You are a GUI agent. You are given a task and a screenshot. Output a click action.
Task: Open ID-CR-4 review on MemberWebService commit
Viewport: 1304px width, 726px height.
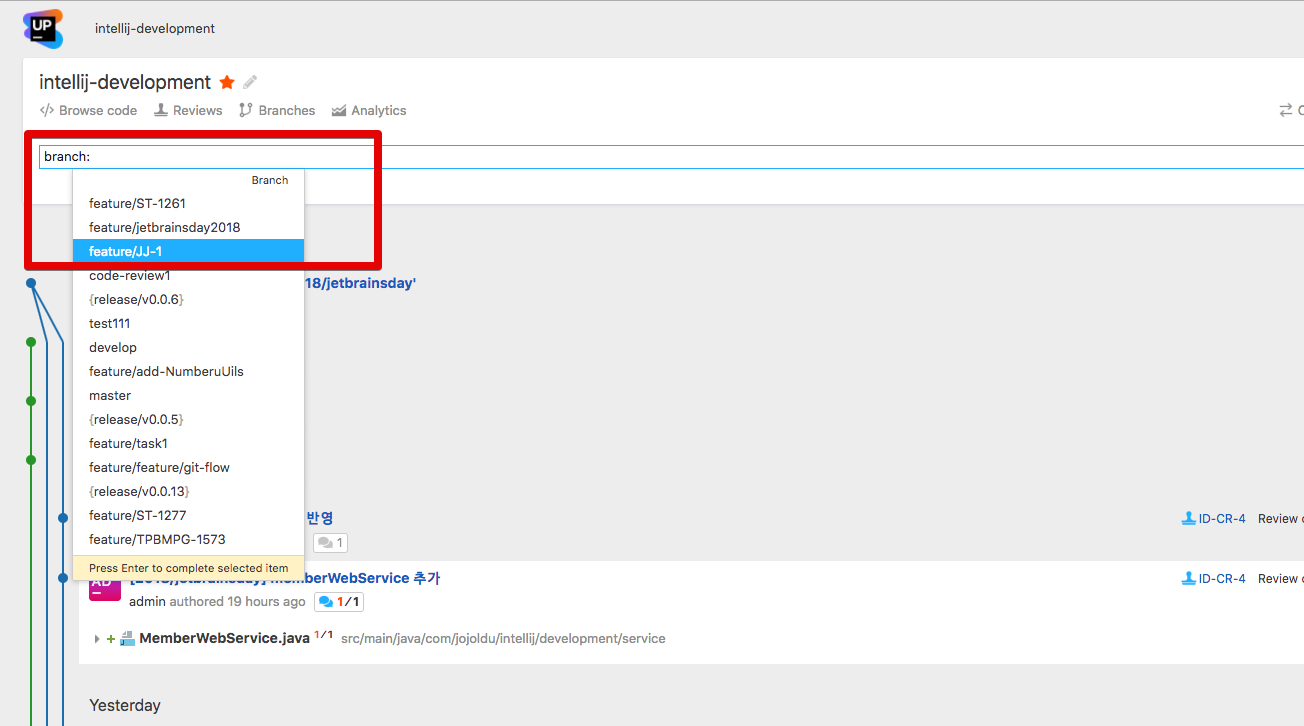(x=1213, y=579)
